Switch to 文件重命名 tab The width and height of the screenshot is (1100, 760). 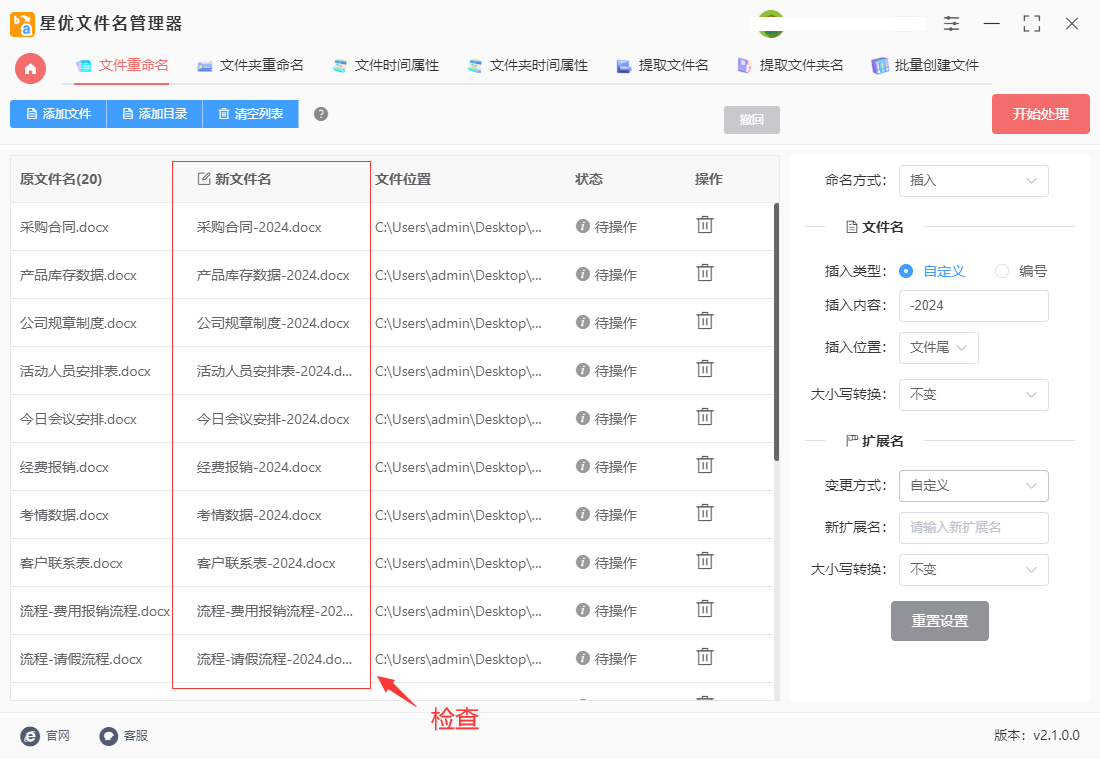click(x=123, y=66)
